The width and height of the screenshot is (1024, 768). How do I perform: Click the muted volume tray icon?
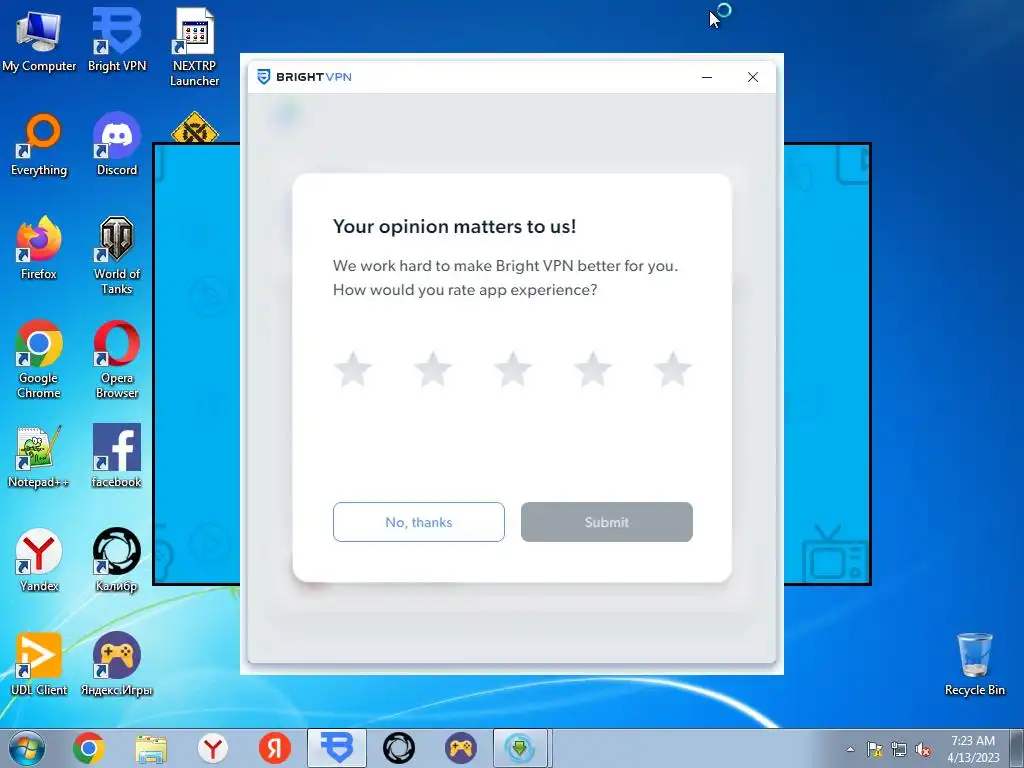pyautogui.click(x=923, y=749)
